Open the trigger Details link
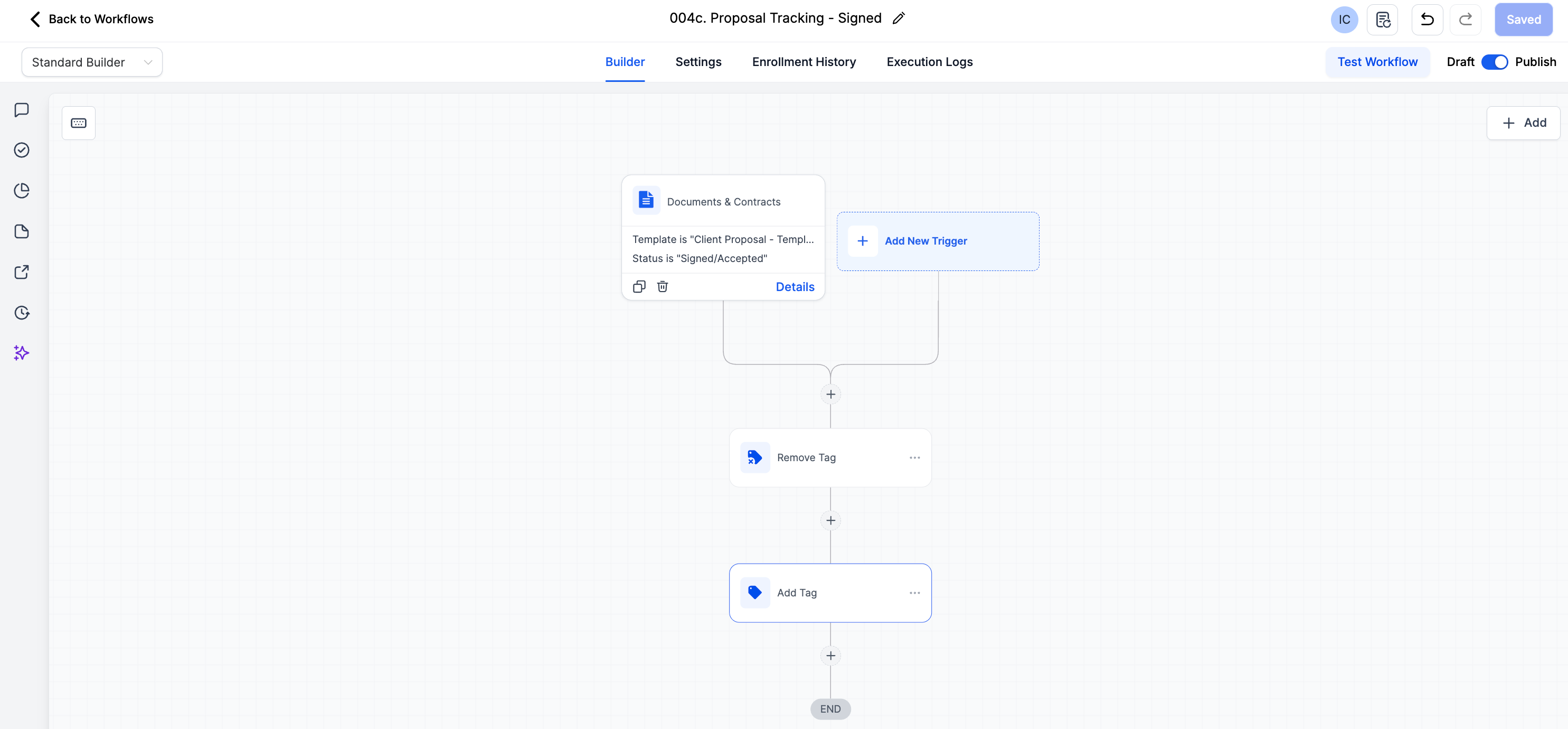This screenshot has height=729, width=1568. pyautogui.click(x=795, y=287)
